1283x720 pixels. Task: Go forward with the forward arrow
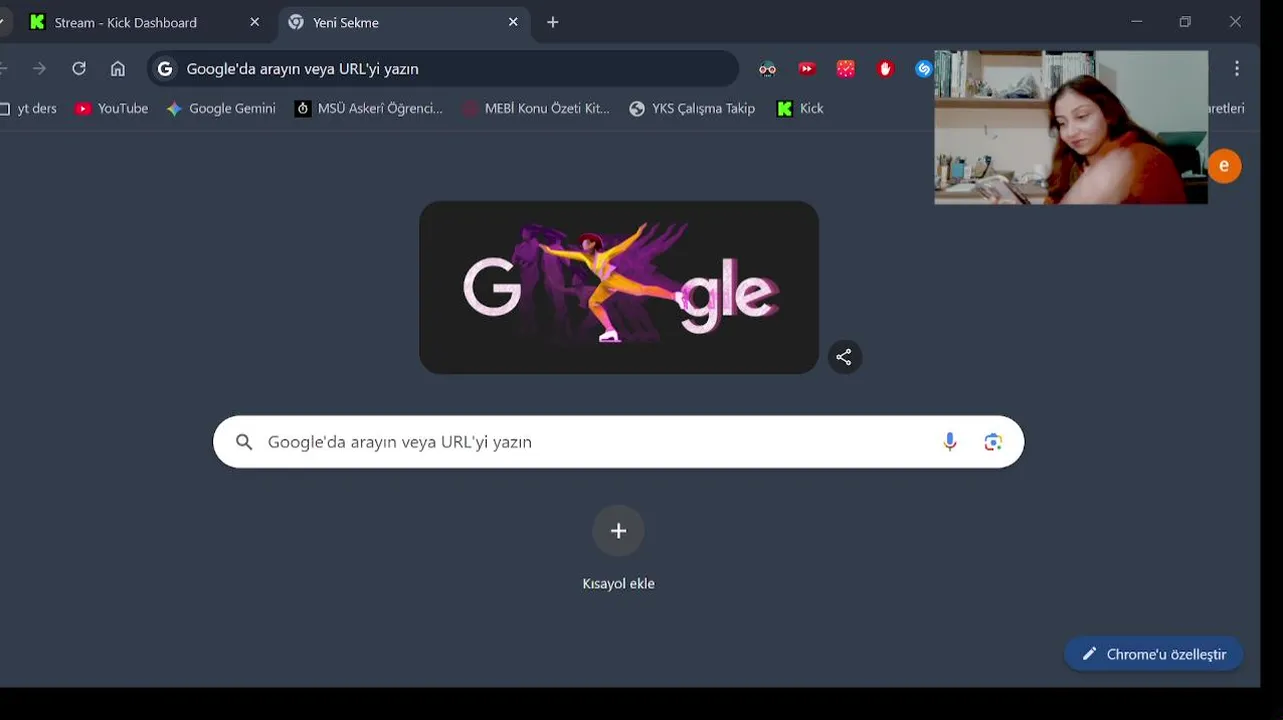pyautogui.click(x=39, y=69)
